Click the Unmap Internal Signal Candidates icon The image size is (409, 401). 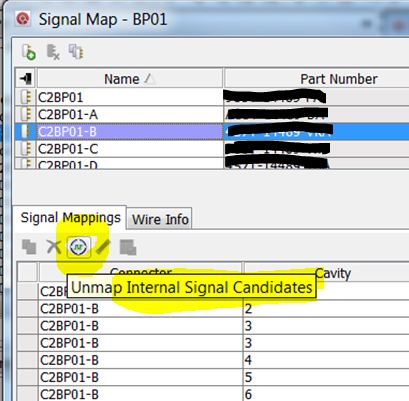(x=78, y=247)
